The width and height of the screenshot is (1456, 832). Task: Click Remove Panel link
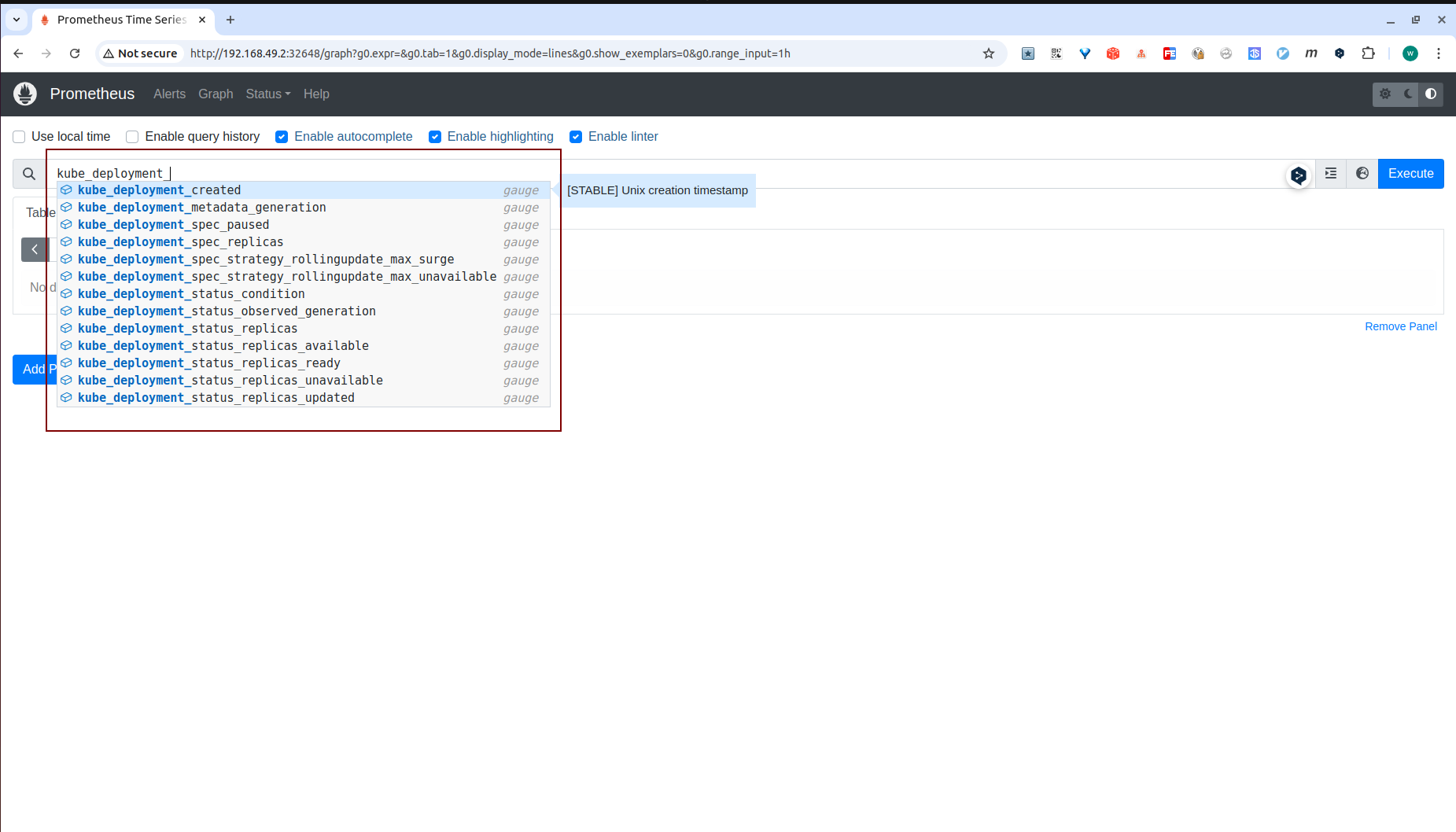[1400, 326]
